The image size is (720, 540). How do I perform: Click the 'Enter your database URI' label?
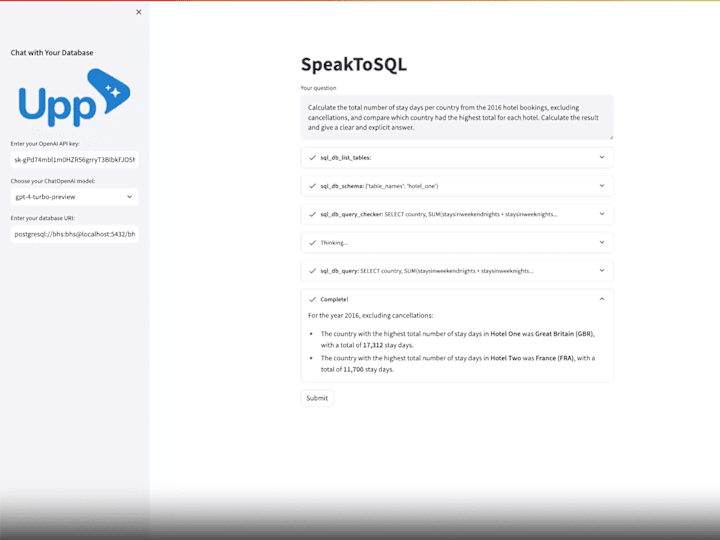[43, 218]
